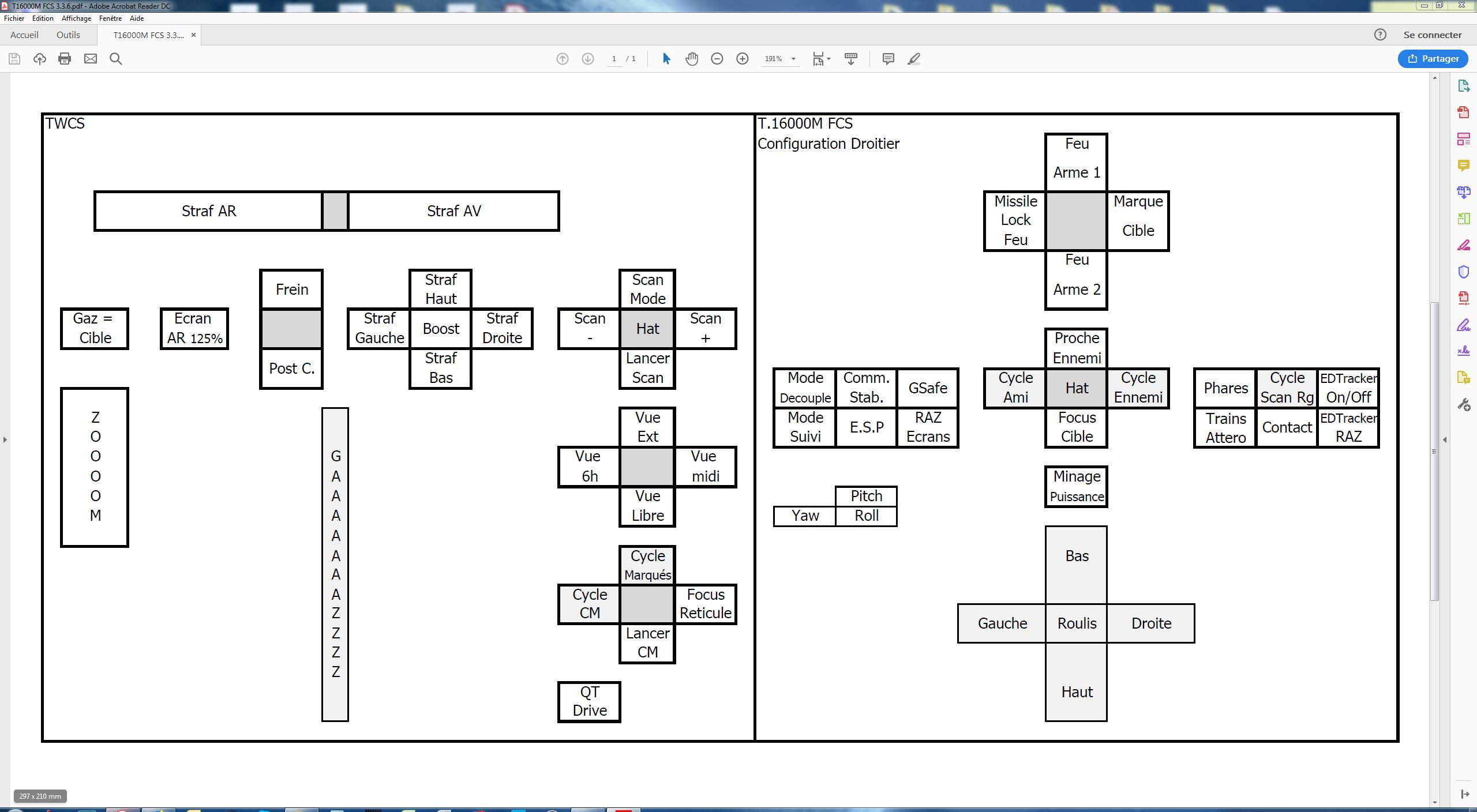This screenshot has height=812, width=1477.
Task: Open the Fenêtre menu
Action: click(110, 18)
